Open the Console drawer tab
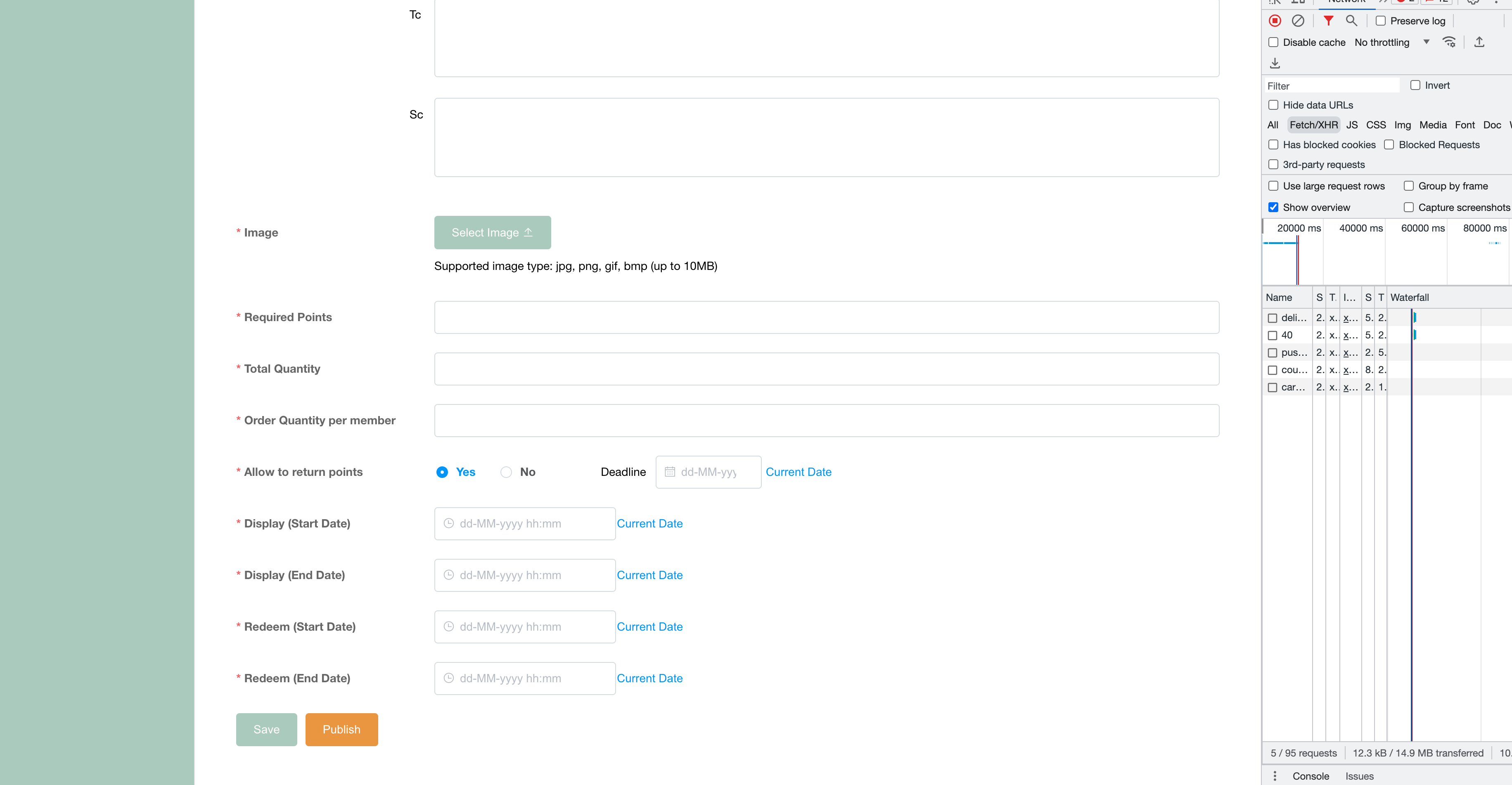Viewport: 1512px width, 785px height. point(1310,776)
